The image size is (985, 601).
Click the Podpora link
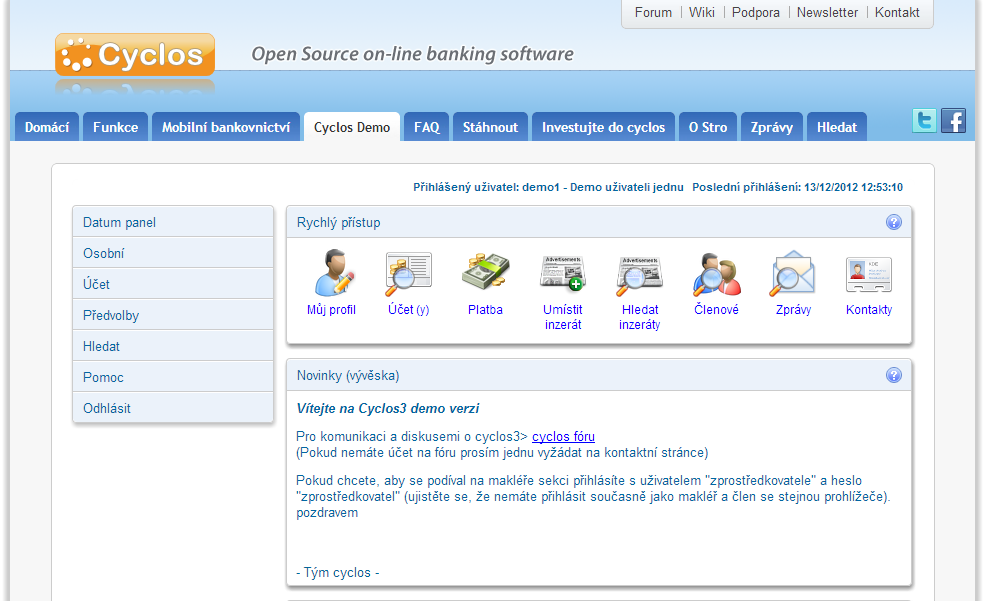756,13
